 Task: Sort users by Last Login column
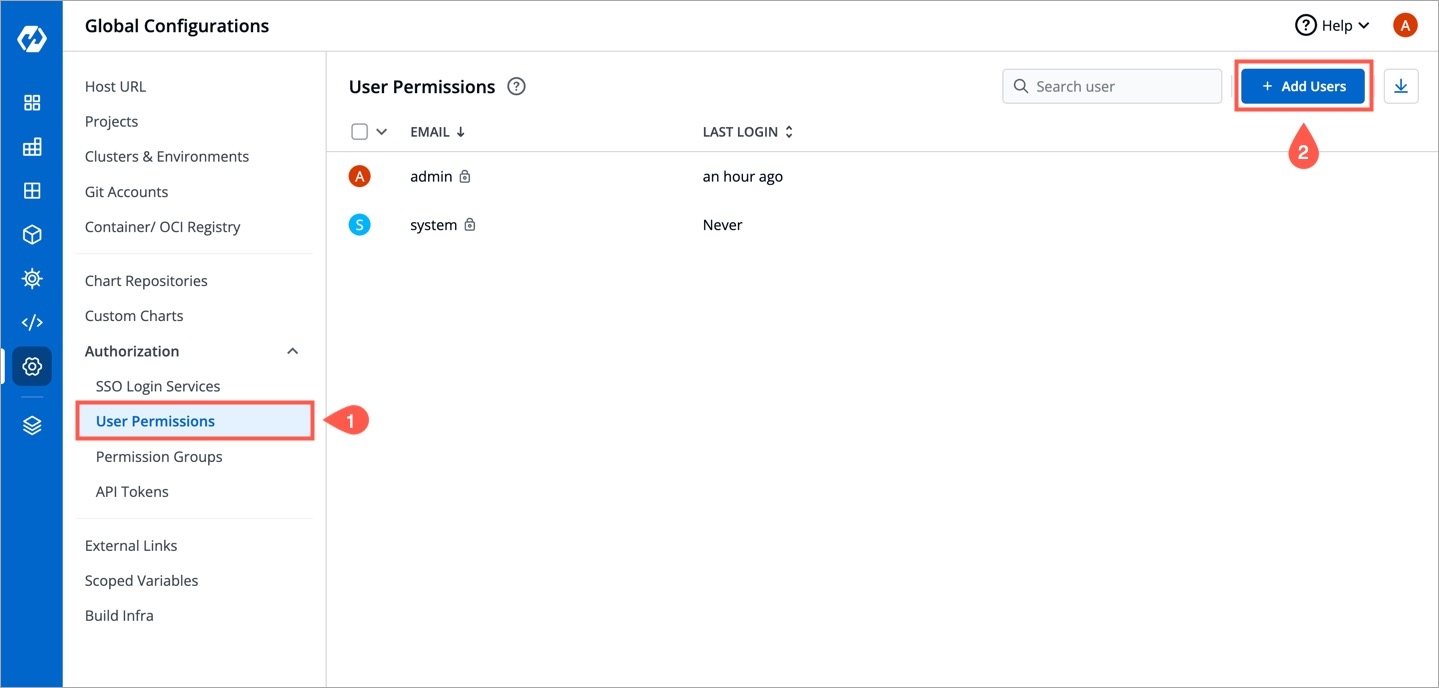tap(748, 132)
